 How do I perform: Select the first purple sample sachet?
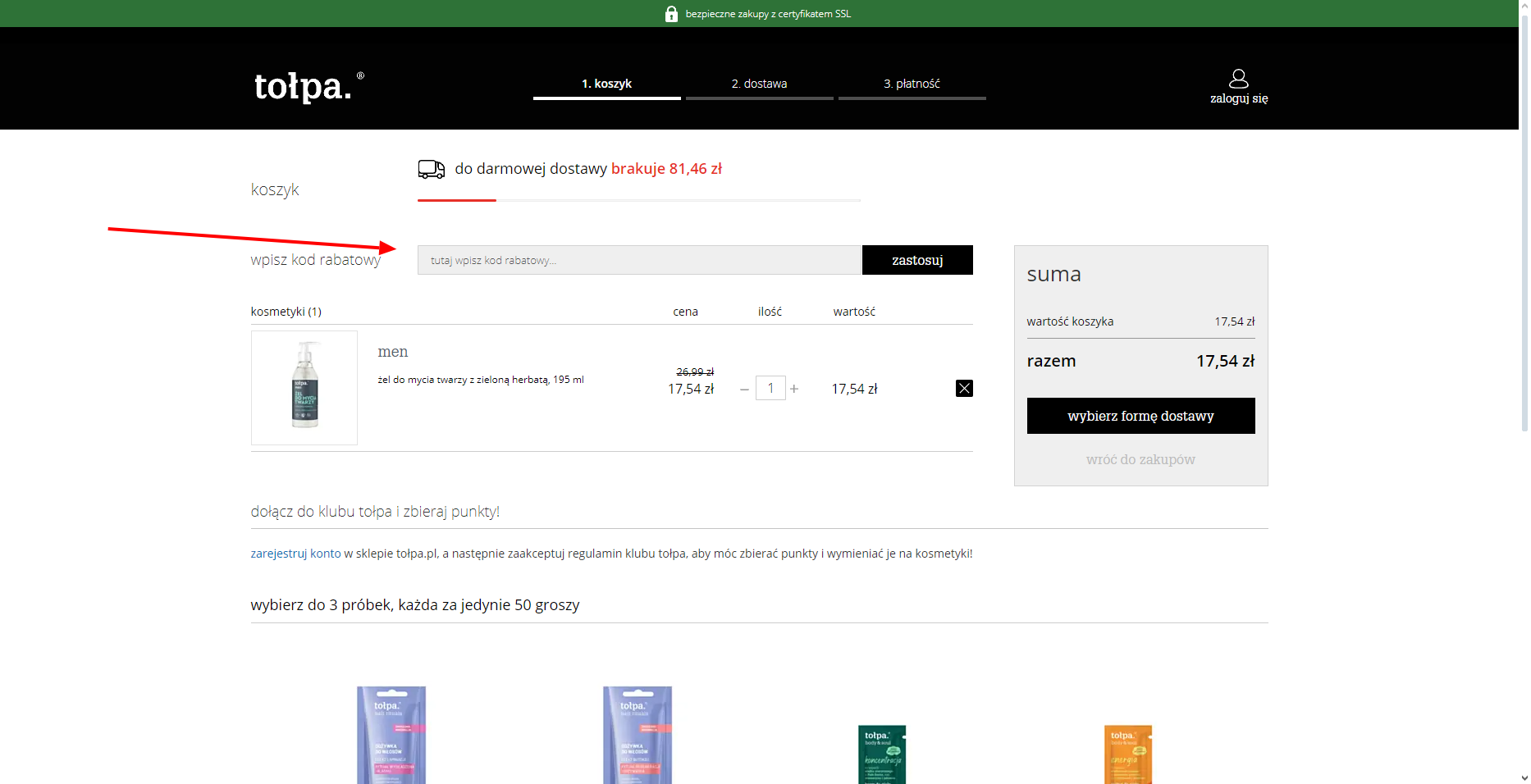click(391, 735)
